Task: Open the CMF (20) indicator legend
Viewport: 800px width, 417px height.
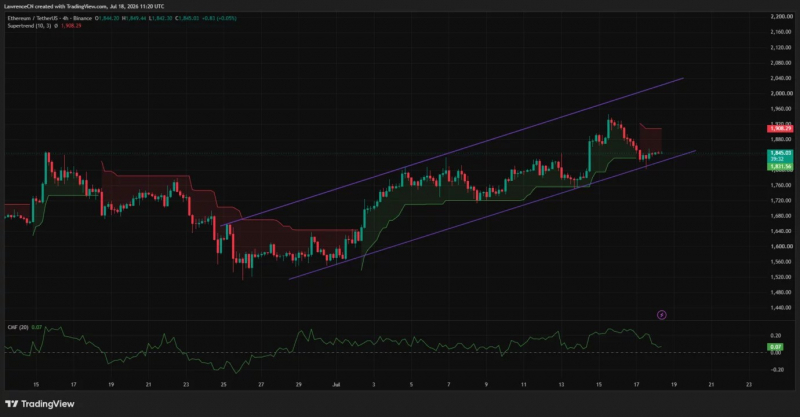Action: (18, 327)
